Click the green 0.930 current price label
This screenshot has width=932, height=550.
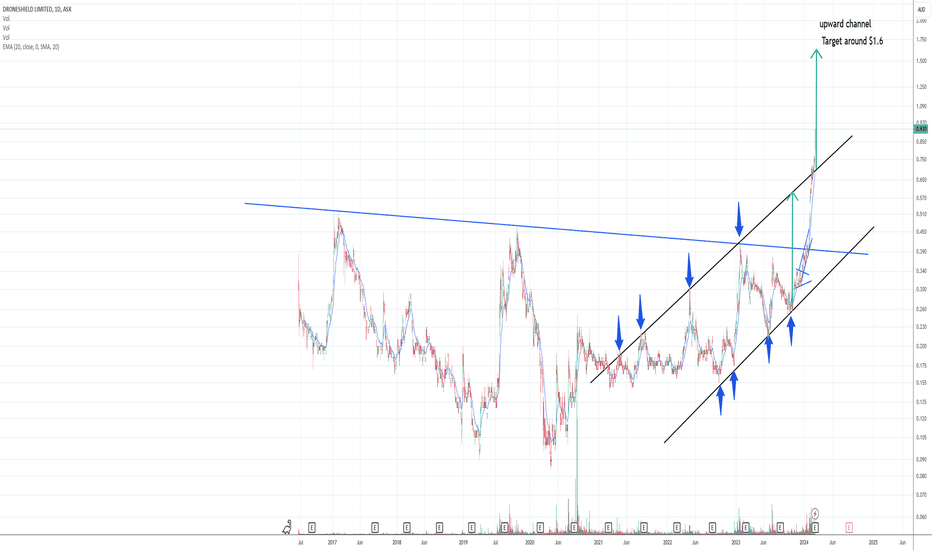921,128
